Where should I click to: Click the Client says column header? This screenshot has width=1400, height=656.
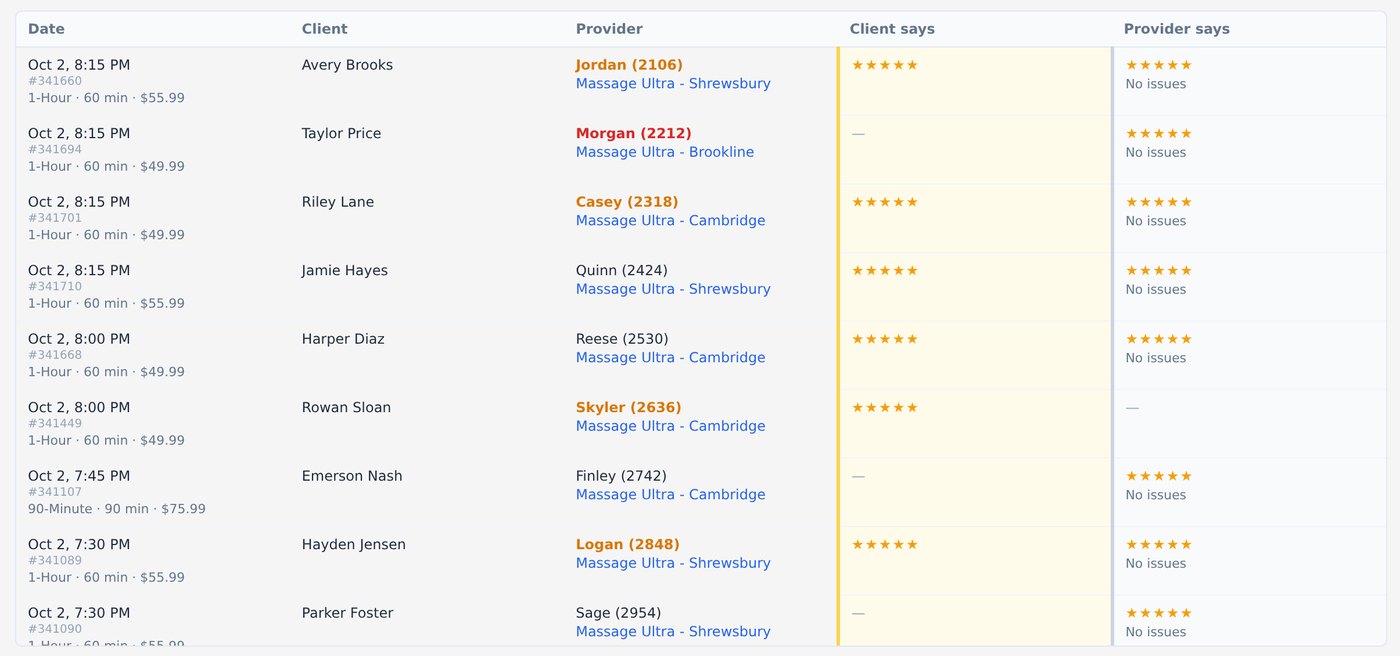coord(892,29)
